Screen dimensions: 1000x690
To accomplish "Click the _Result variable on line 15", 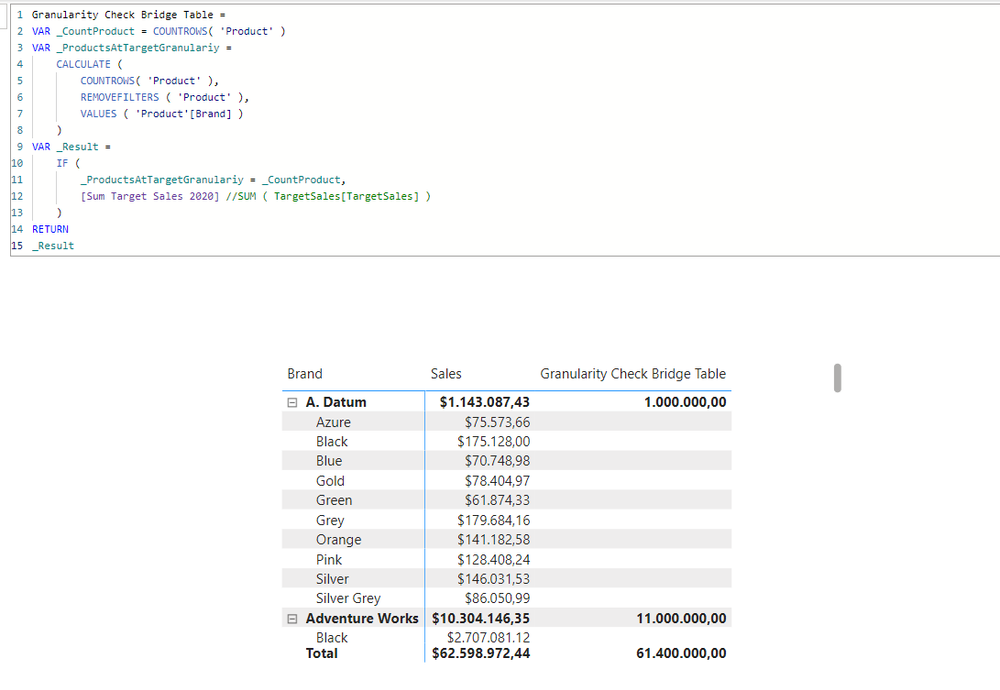I will [52, 245].
